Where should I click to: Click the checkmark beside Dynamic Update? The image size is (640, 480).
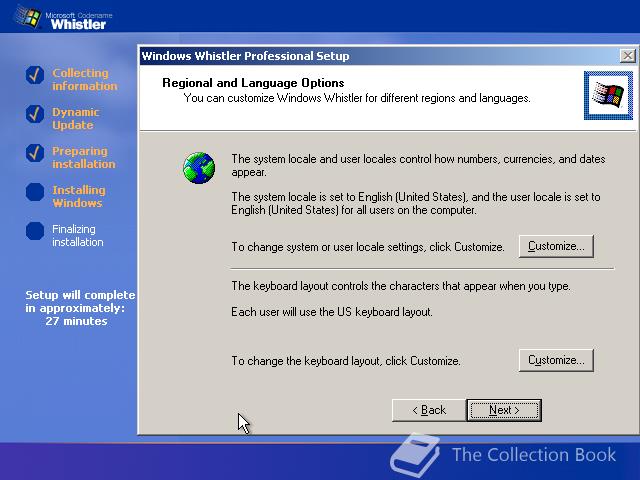35,114
